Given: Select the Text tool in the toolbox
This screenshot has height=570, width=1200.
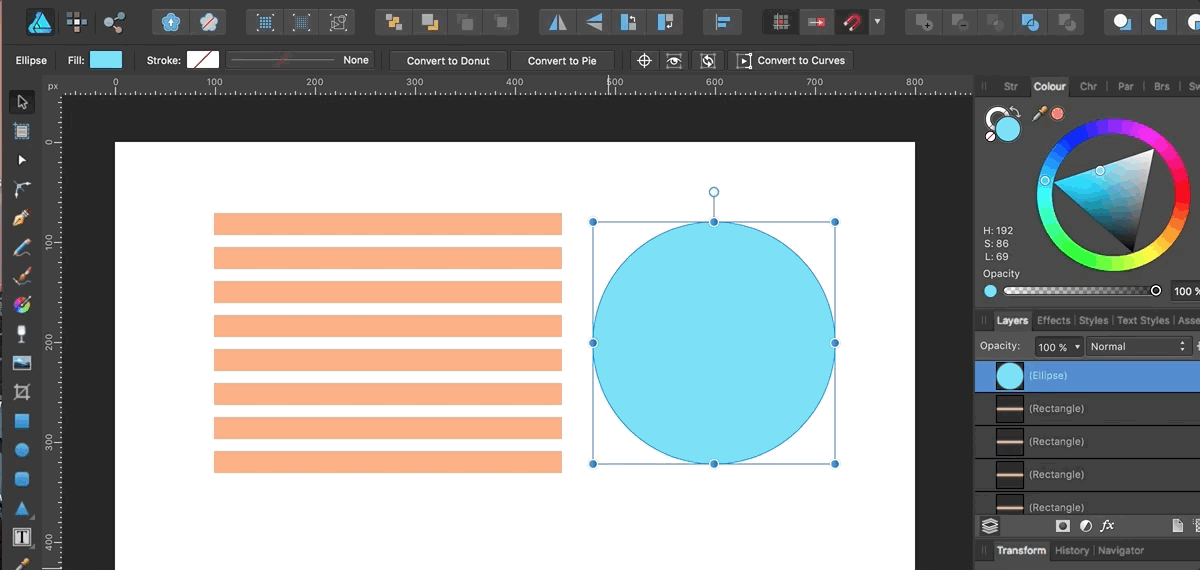Looking at the screenshot, I should click(21, 537).
